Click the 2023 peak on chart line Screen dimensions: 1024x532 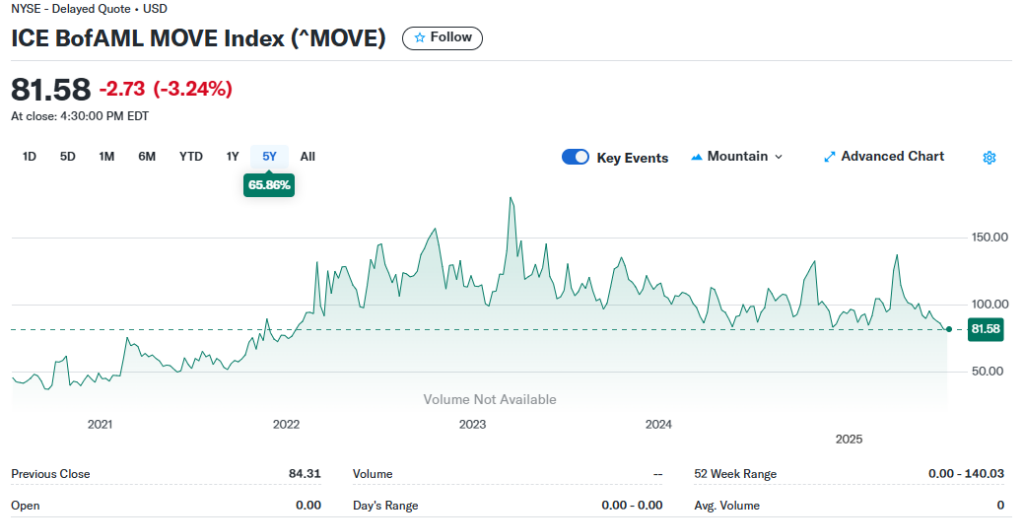pos(511,198)
